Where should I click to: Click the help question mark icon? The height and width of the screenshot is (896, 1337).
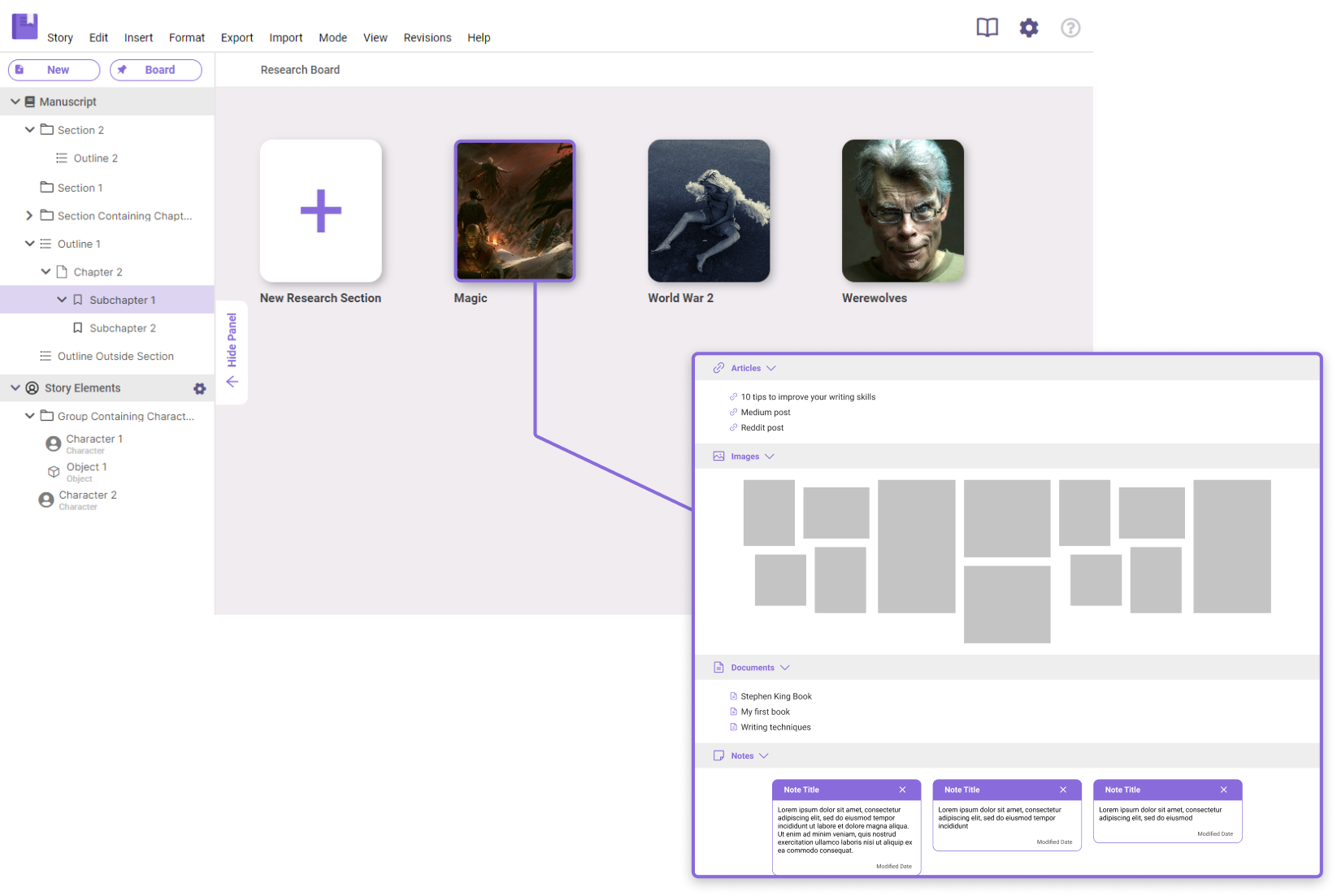click(x=1070, y=28)
